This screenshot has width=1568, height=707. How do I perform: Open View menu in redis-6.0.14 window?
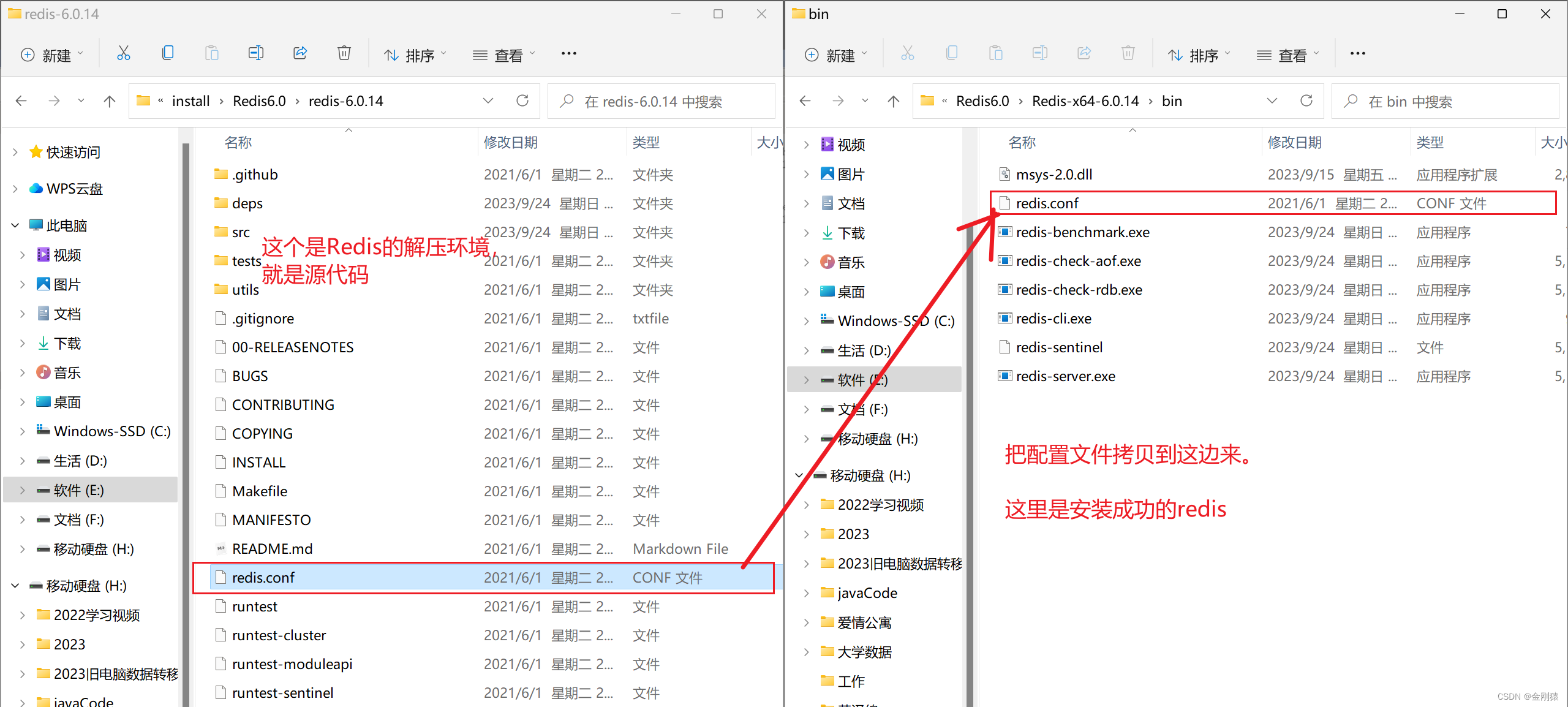click(x=504, y=55)
